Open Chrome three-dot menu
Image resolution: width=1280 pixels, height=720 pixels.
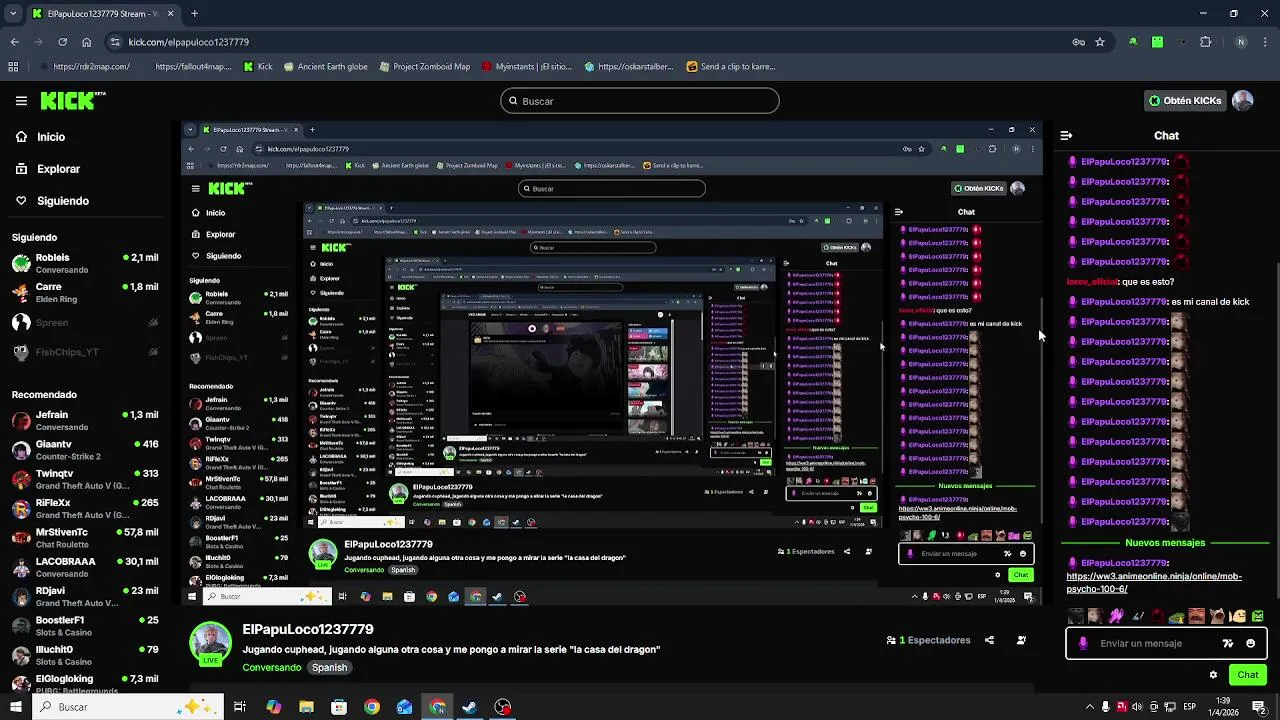[x=1266, y=42]
